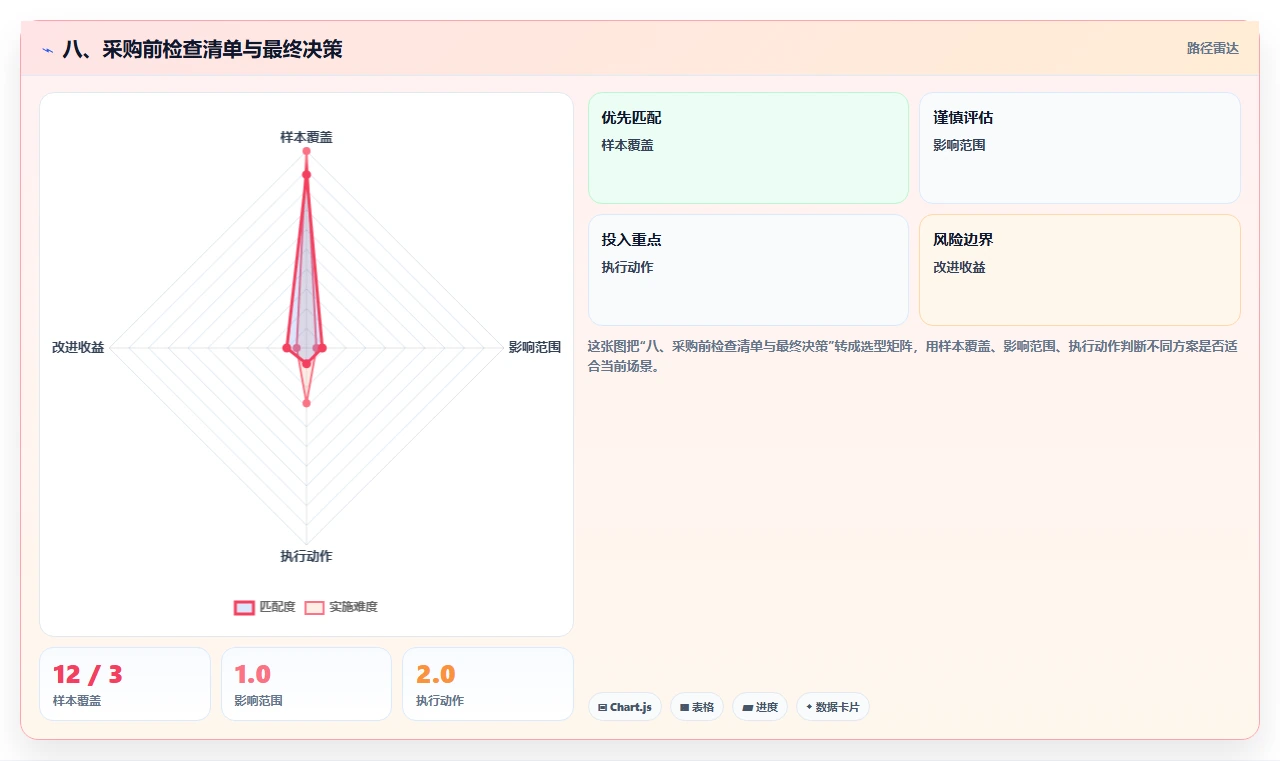Open the 谨慎评估 card
The image size is (1280, 761).
tap(1080, 148)
